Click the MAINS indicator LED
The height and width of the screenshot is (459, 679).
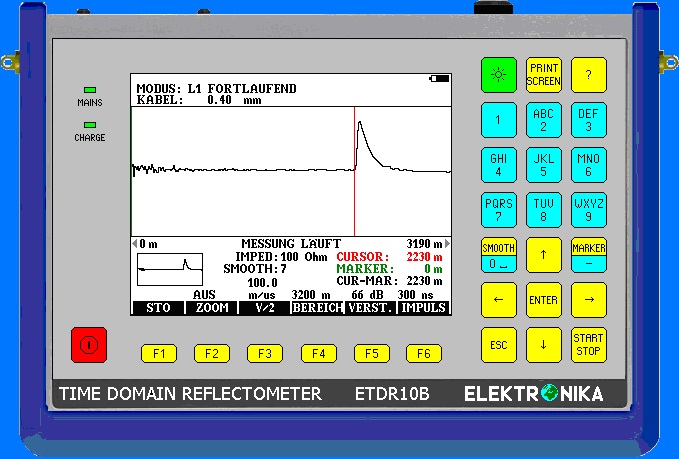pos(90,90)
